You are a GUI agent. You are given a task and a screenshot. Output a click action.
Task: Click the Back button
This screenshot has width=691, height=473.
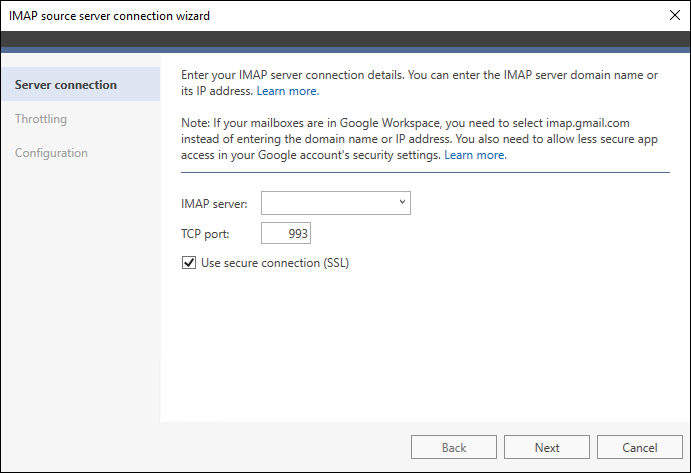[454, 447]
